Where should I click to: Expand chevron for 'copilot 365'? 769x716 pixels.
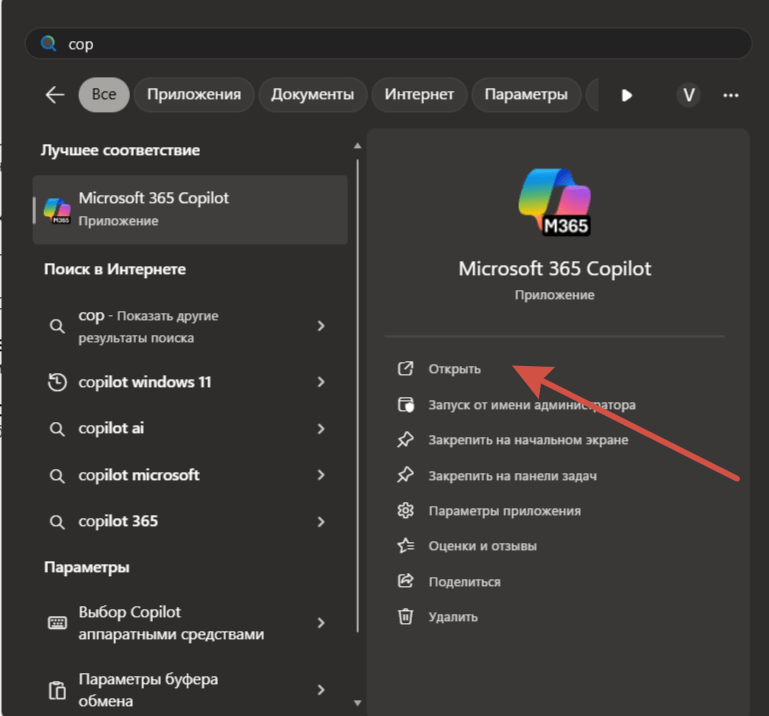[321, 521]
